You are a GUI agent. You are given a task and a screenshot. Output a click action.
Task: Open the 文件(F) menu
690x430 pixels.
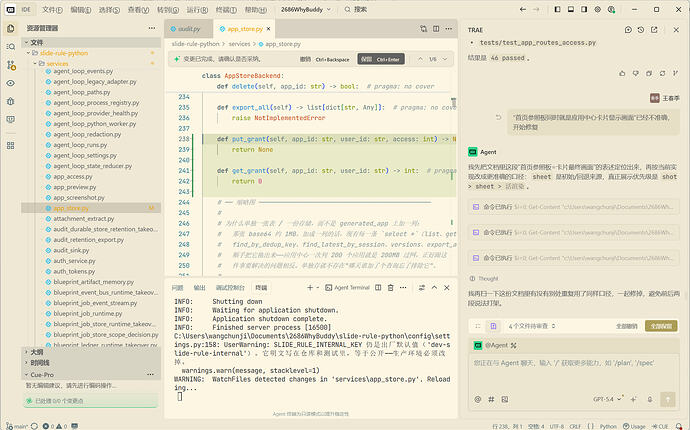52,9
